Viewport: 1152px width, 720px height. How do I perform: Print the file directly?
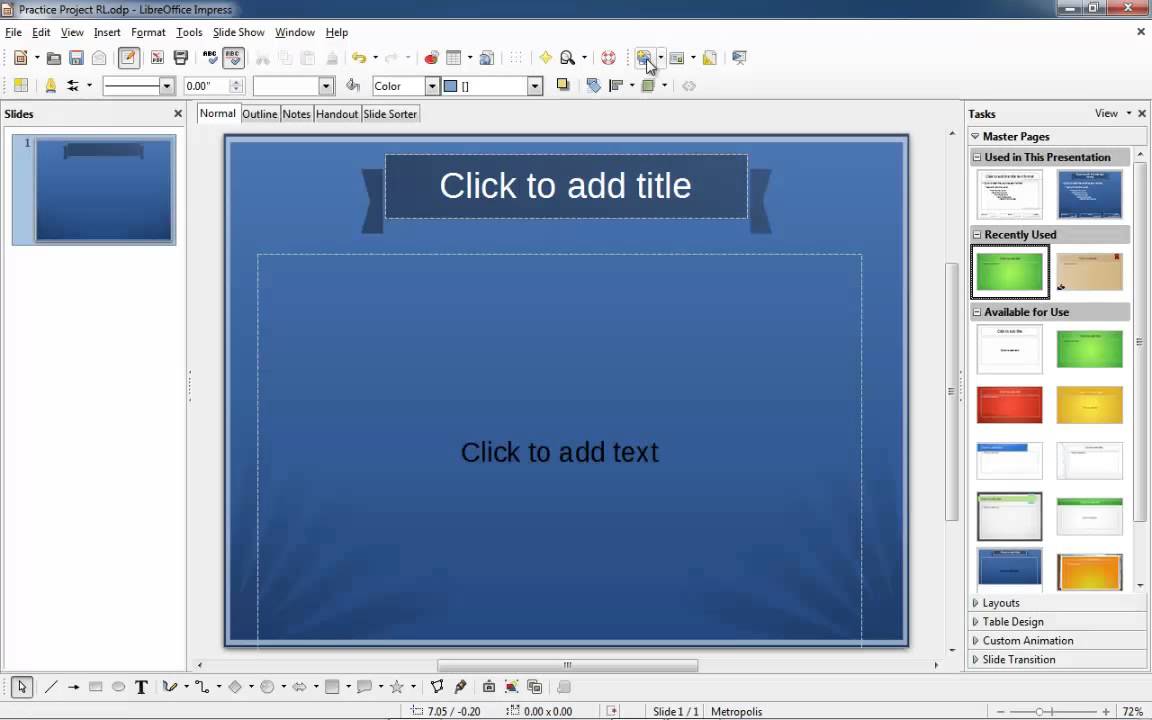coord(180,58)
